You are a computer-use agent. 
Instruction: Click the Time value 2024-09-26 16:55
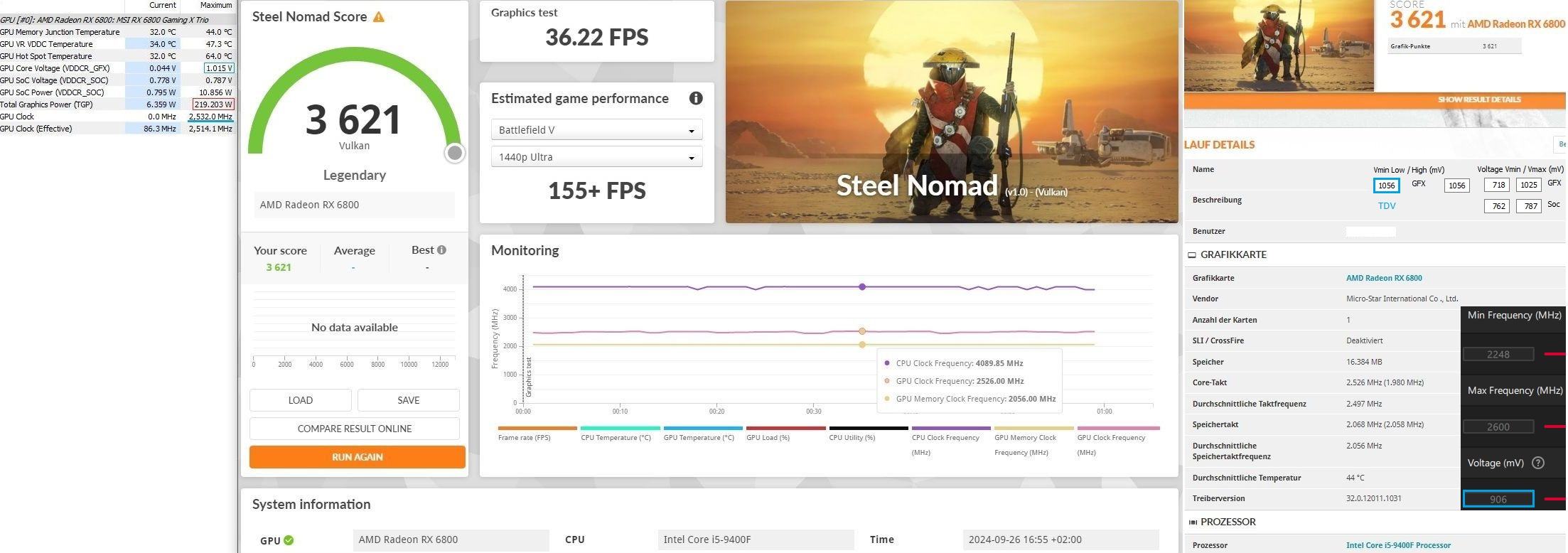point(1061,539)
